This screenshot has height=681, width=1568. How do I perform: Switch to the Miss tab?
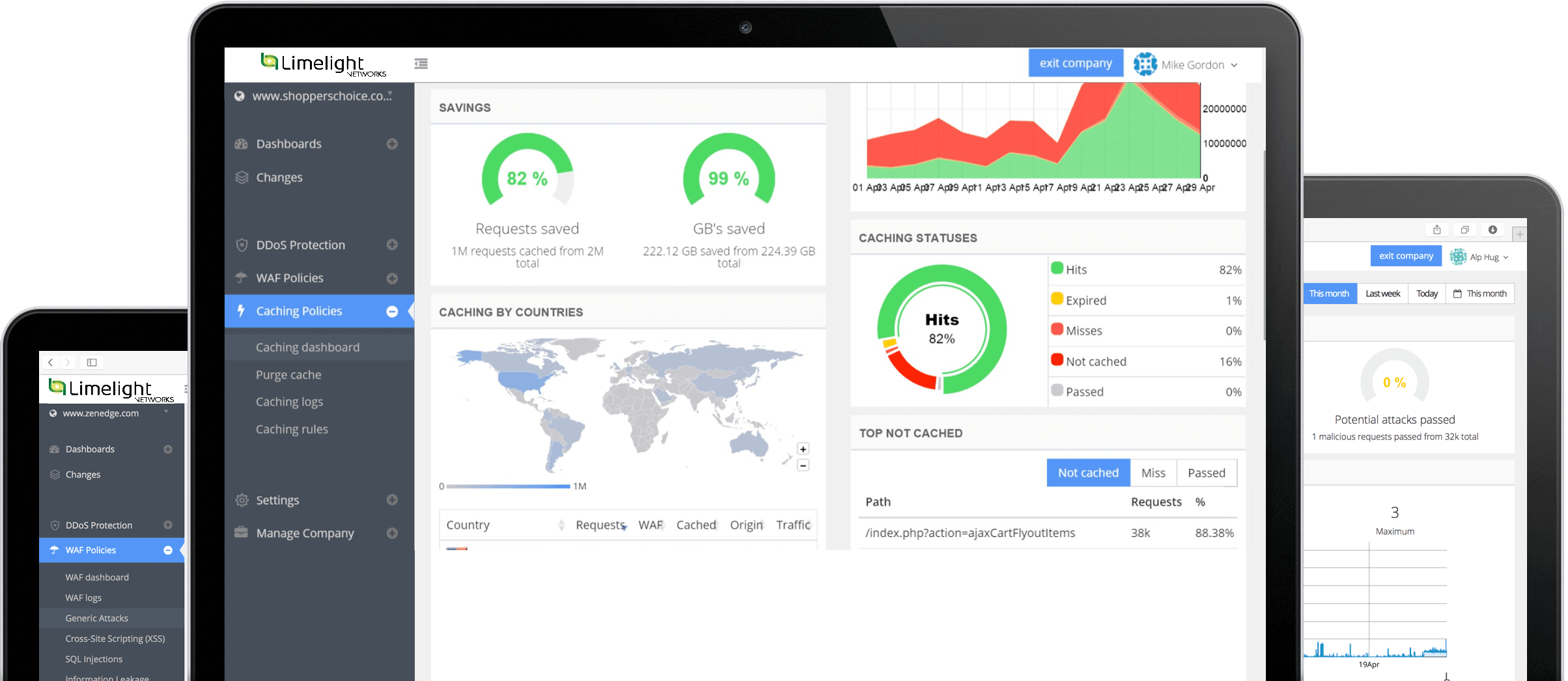pos(1153,473)
